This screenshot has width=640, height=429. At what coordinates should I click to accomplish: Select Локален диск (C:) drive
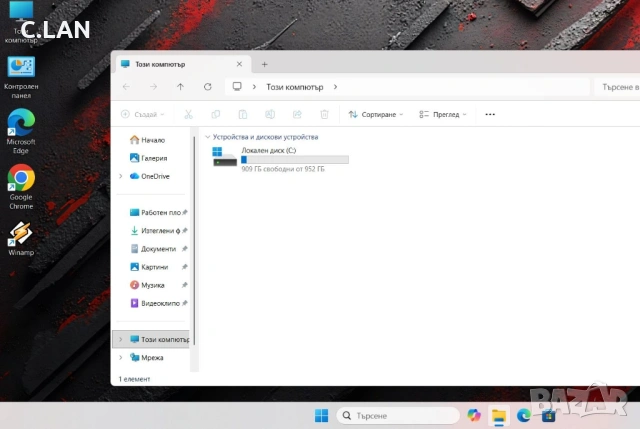pyautogui.click(x=281, y=159)
